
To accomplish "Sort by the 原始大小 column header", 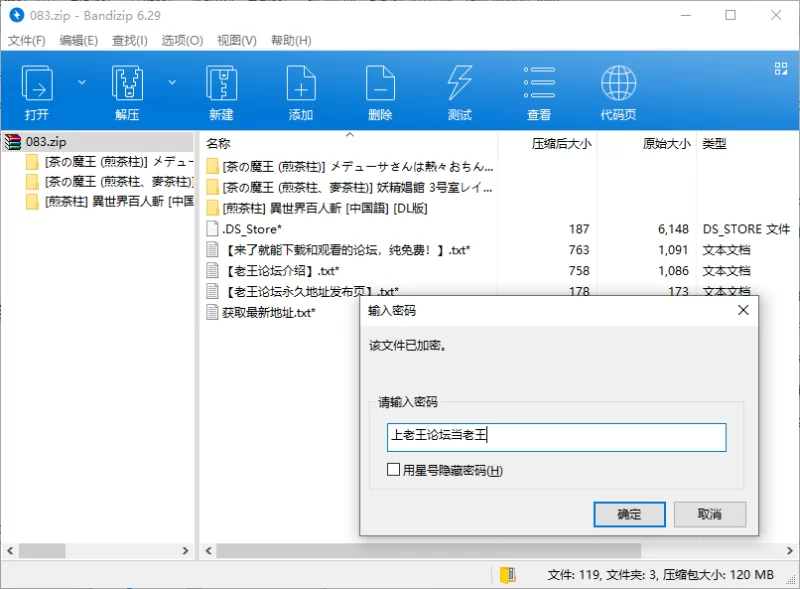I will tap(666, 143).
